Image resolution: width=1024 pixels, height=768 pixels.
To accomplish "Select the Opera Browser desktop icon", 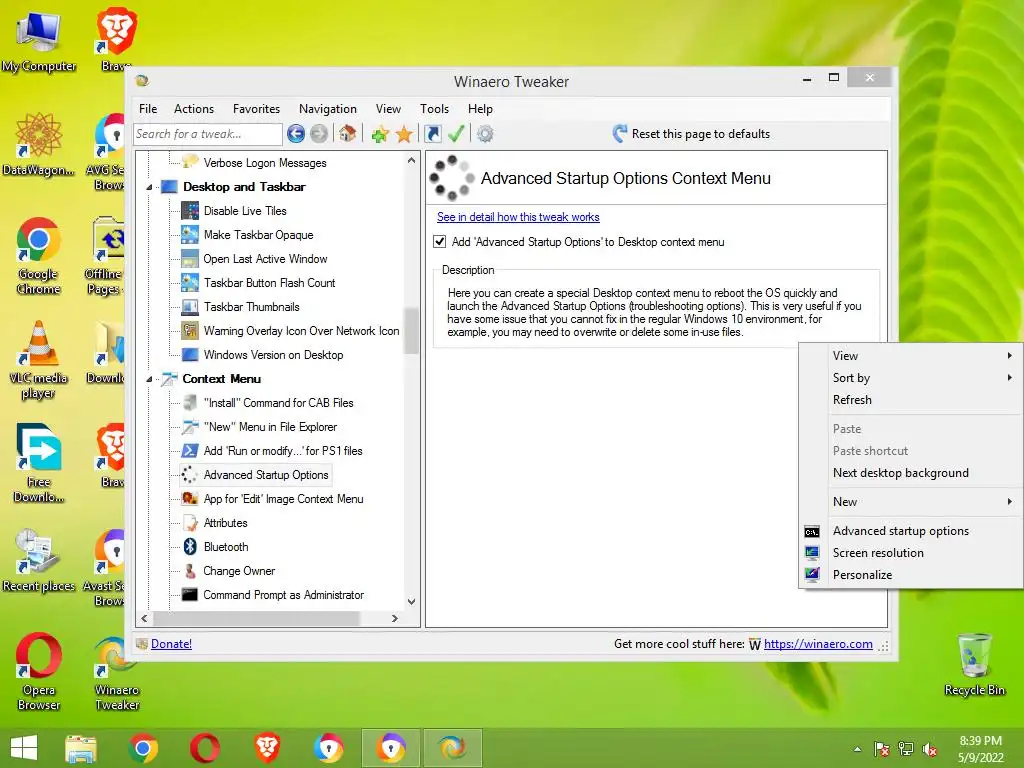I will 39,671.
